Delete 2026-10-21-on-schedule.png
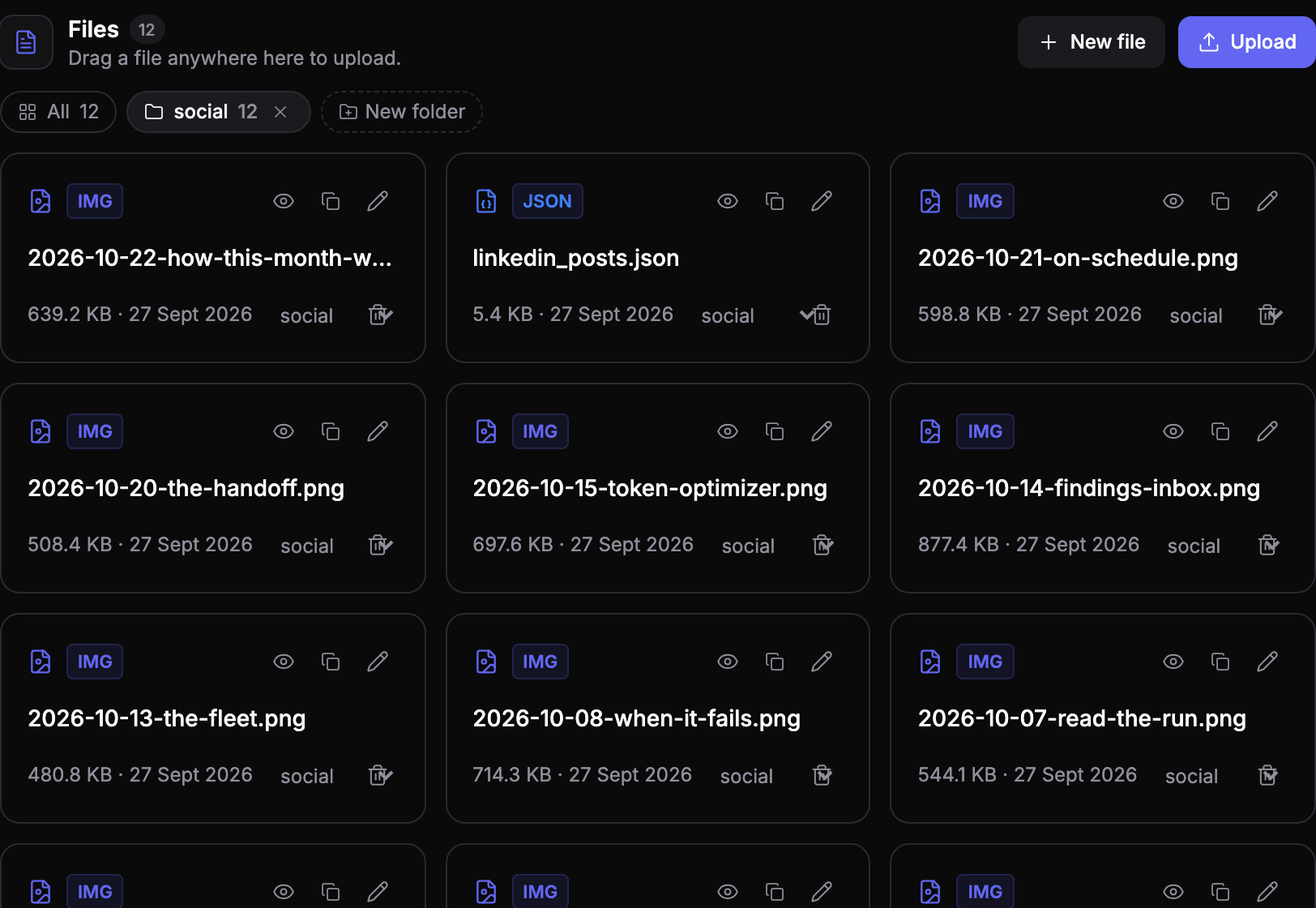Screen dimensions: 1316x908 pos(1269,315)
